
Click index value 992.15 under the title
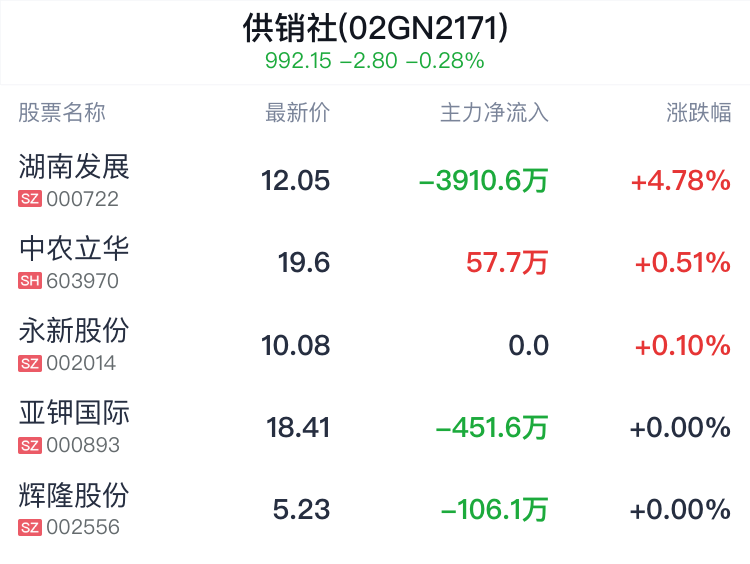(x=298, y=61)
